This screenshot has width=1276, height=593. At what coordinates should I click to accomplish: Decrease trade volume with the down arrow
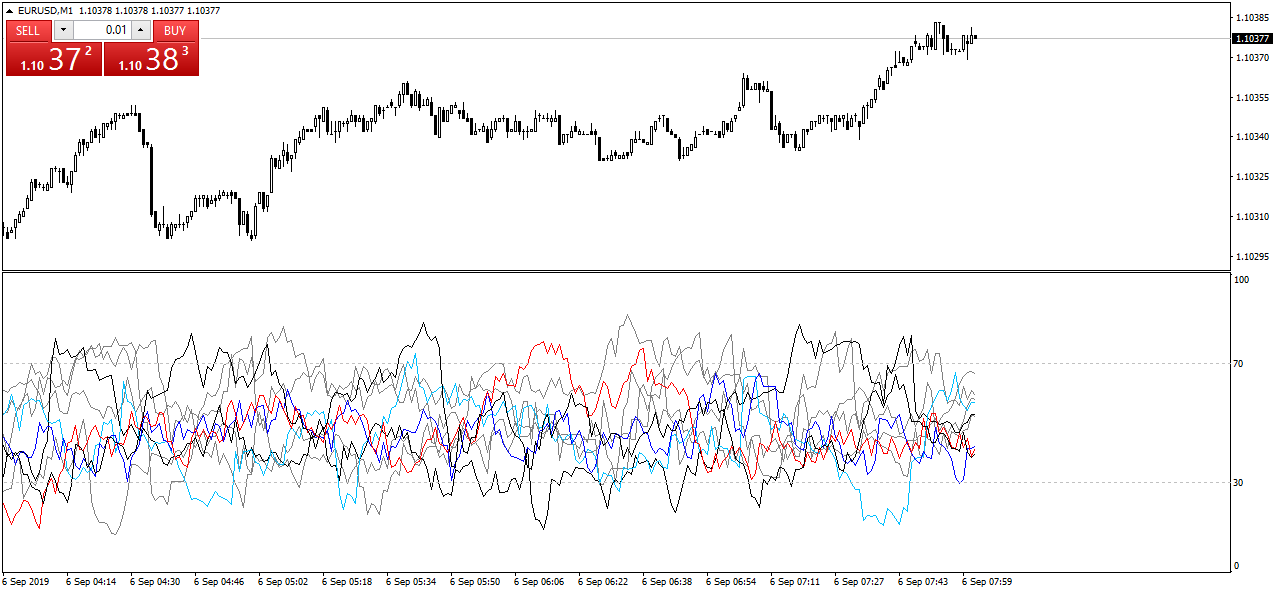(x=63, y=30)
